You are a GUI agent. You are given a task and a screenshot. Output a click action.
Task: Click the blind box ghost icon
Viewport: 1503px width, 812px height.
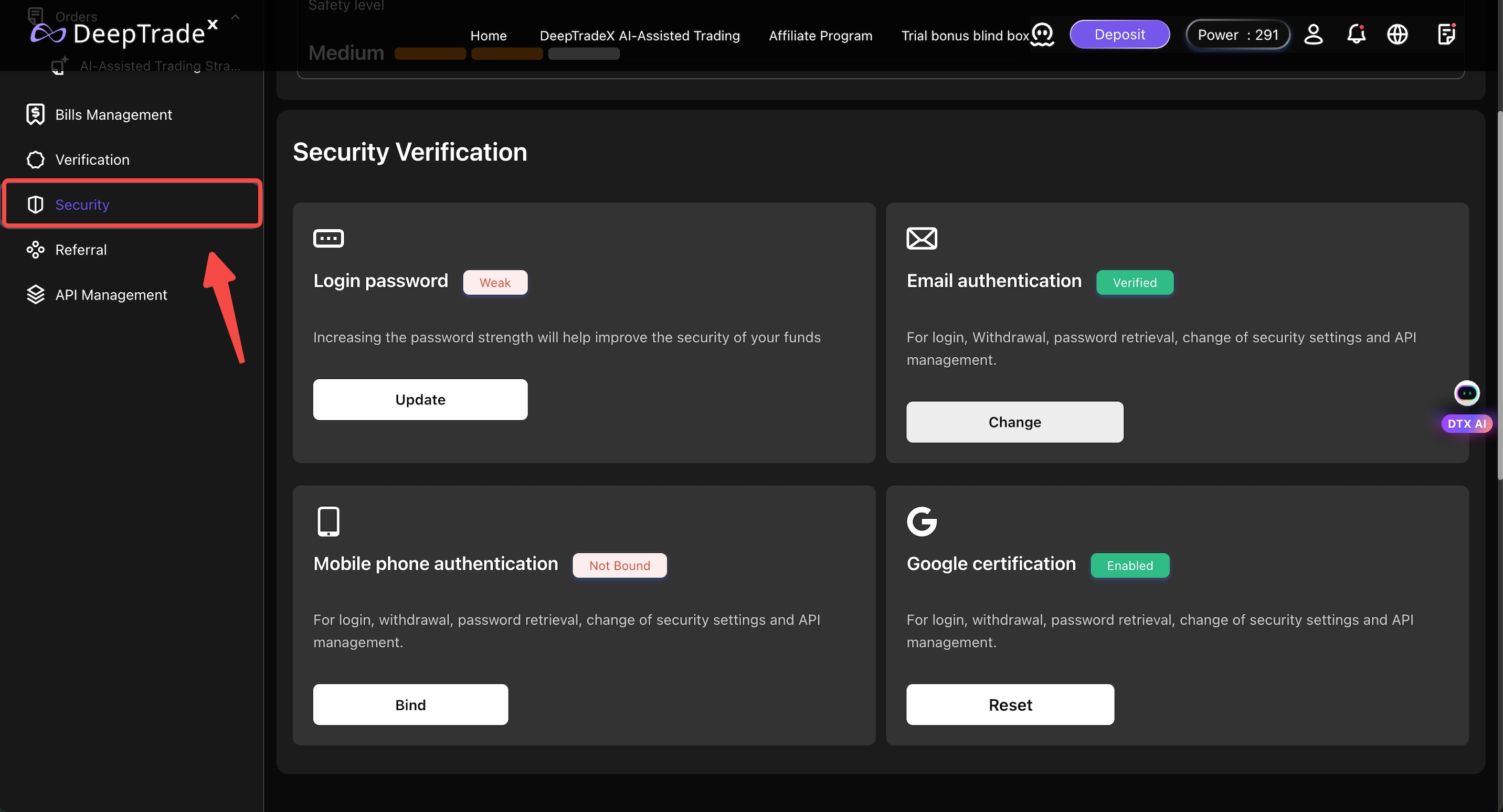[1042, 35]
